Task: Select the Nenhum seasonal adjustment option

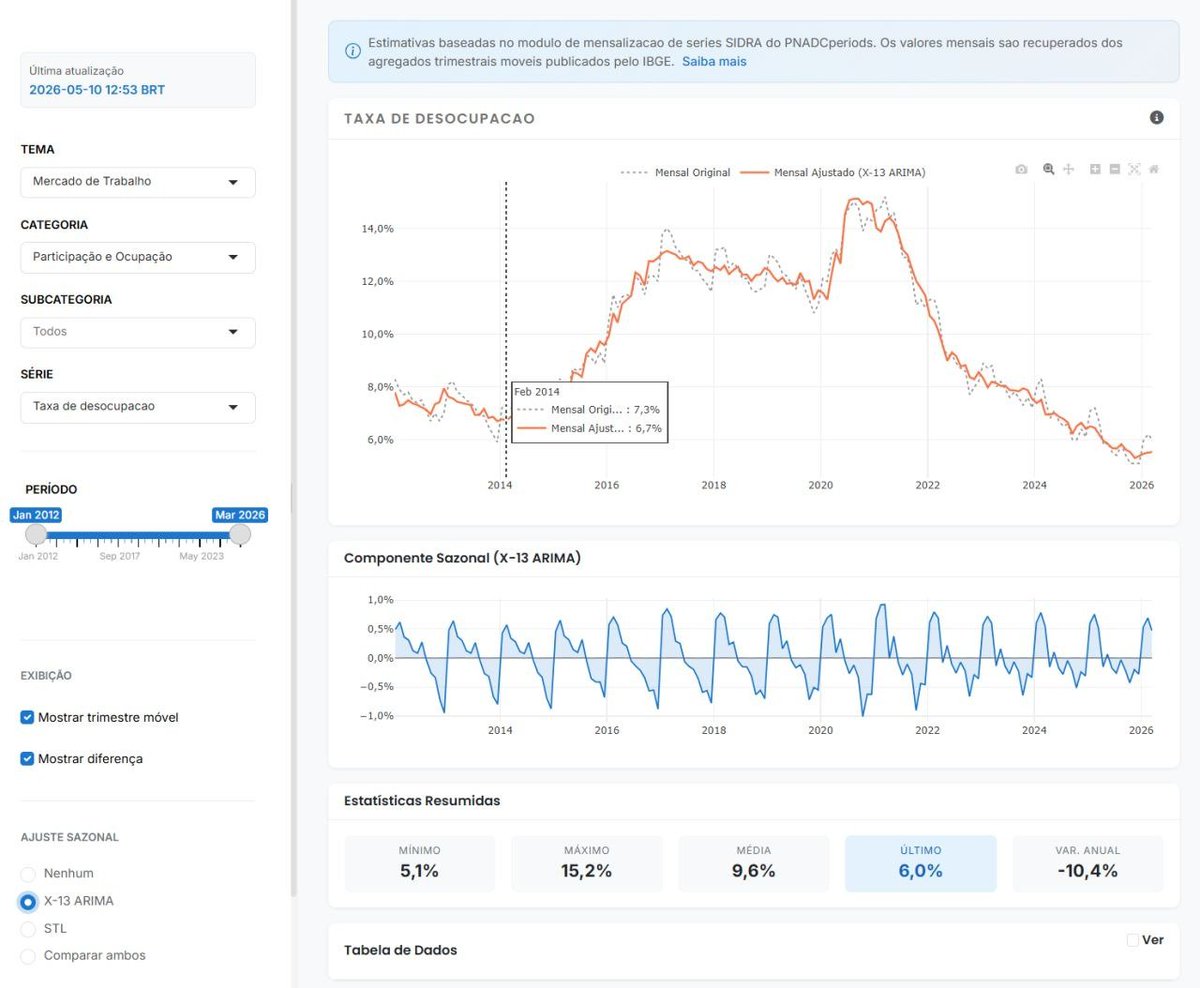Action: [x=28, y=874]
